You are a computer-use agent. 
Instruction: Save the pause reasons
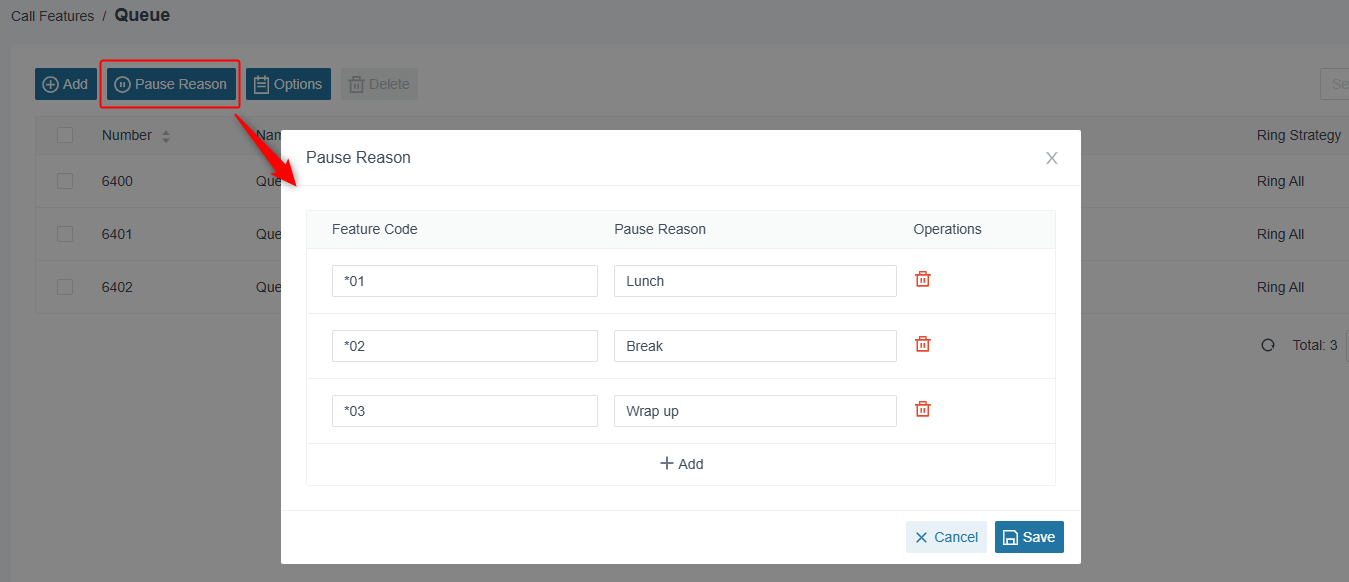click(x=1029, y=537)
